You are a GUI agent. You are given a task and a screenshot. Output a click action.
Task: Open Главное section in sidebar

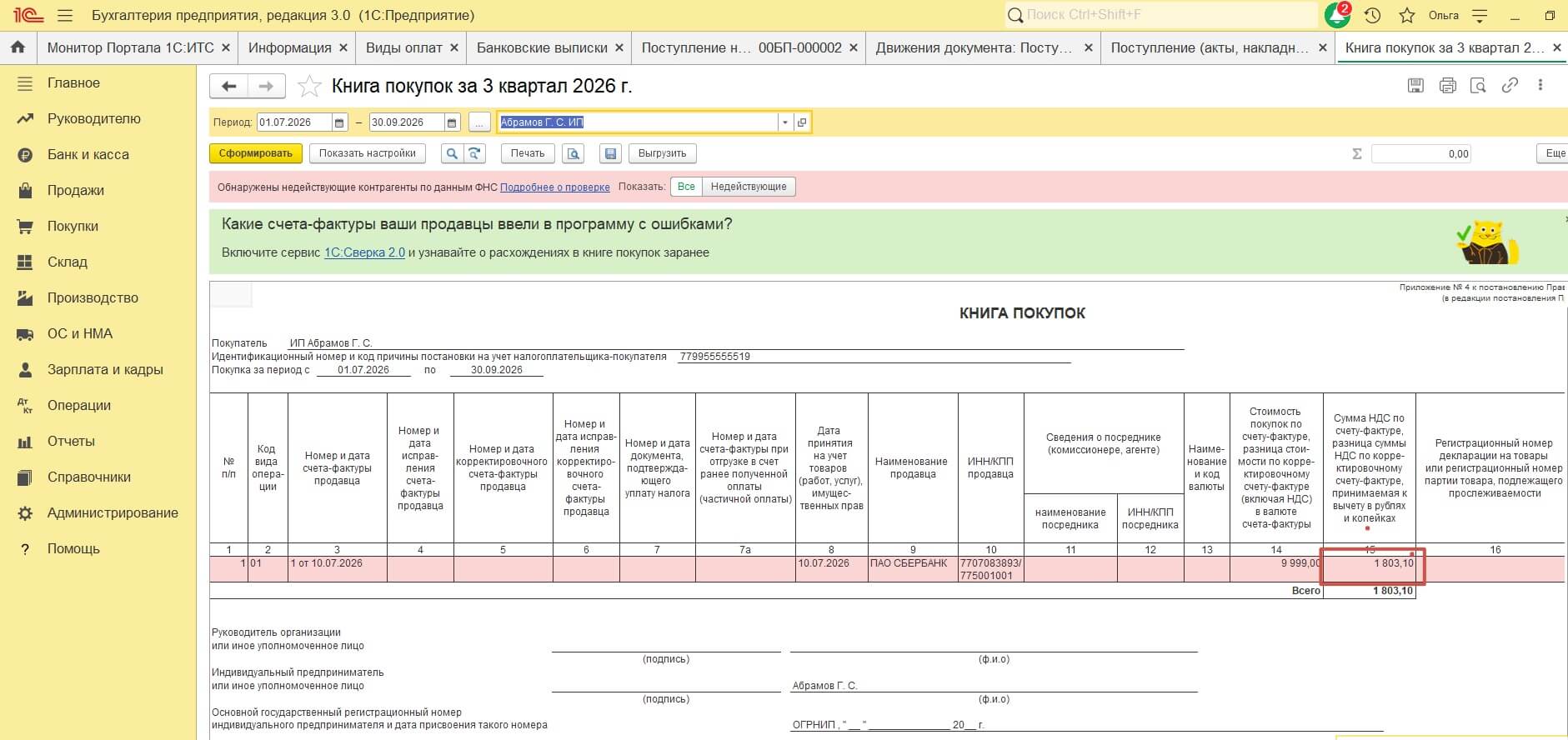[73, 82]
